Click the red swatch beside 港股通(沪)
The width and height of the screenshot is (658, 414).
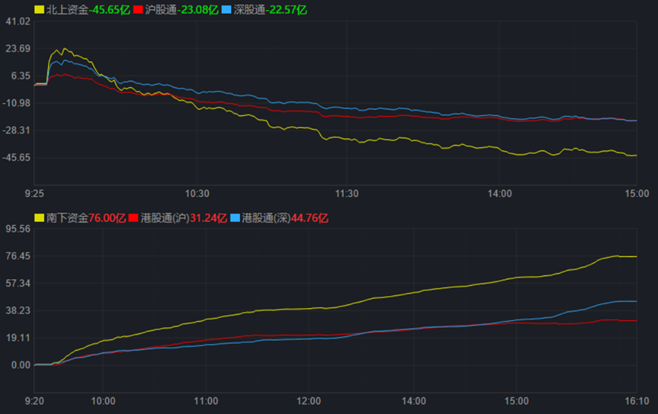[134, 217]
